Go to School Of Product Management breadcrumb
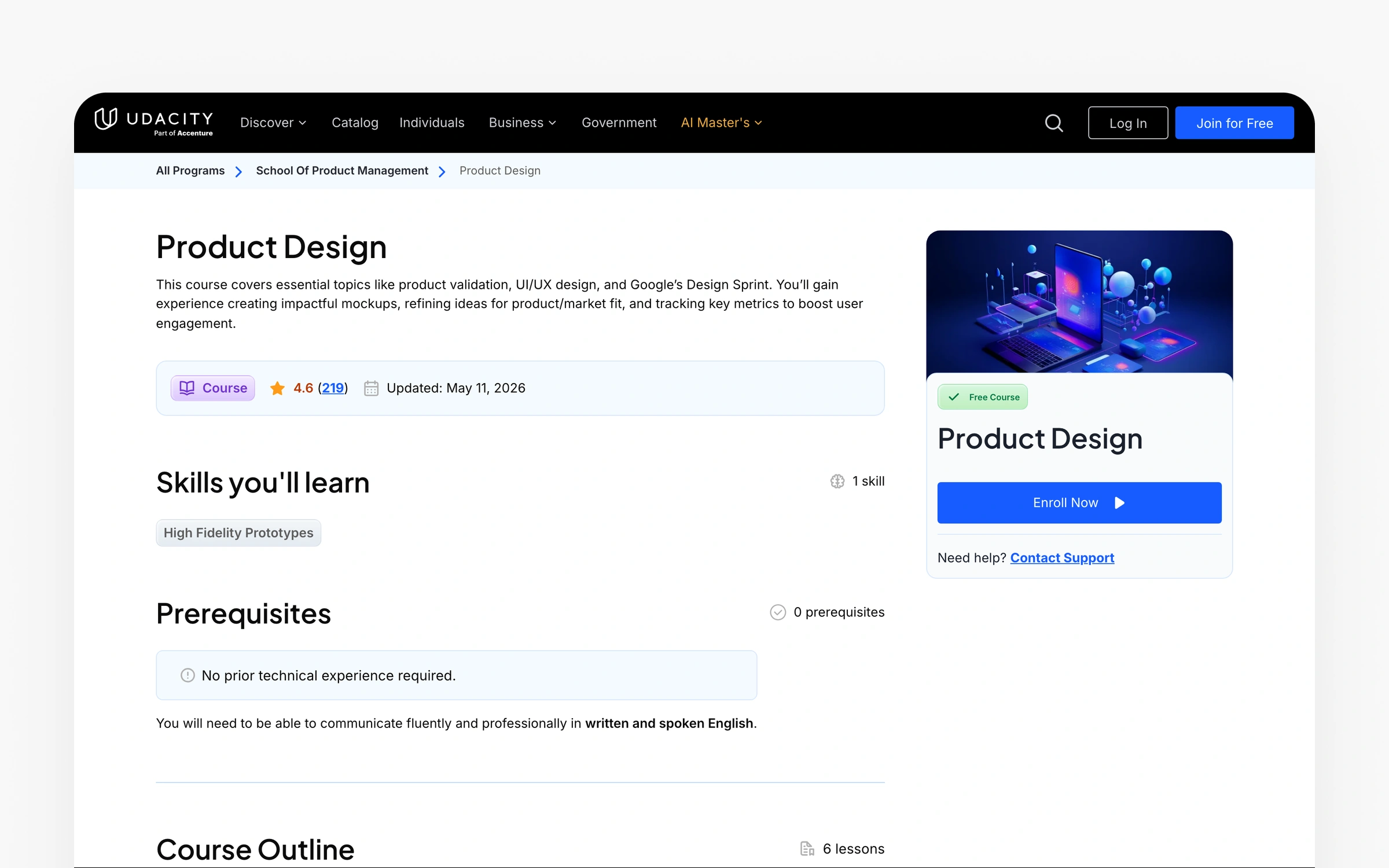The width and height of the screenshot is (1389, 868). (x=342, y=171)
